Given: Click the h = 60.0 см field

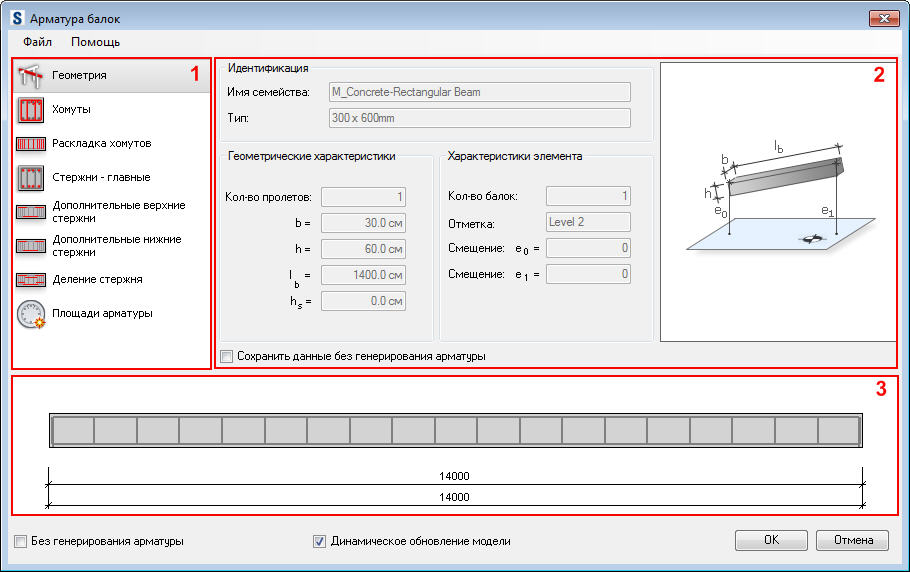Looking at the screenshot, I should [363, 249].
